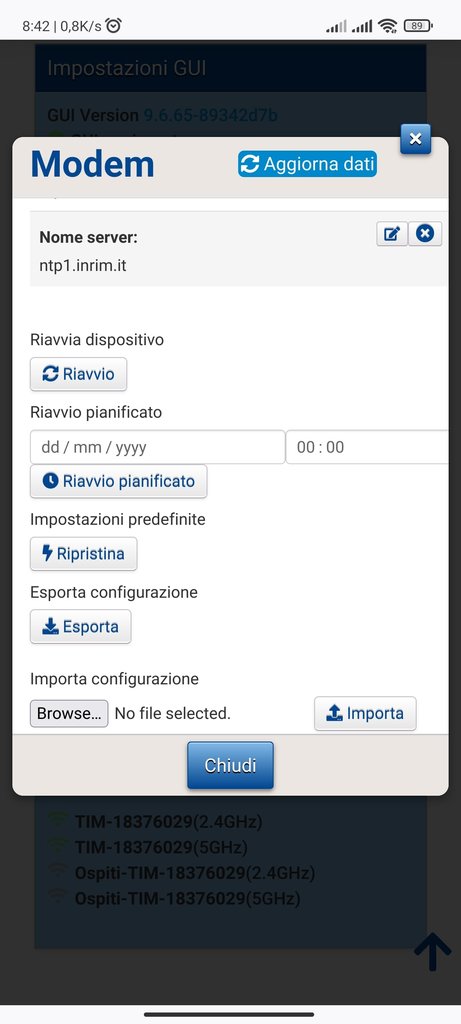Tap the alarm icon in status bar

pyautogui.click(x=114, y=25)
